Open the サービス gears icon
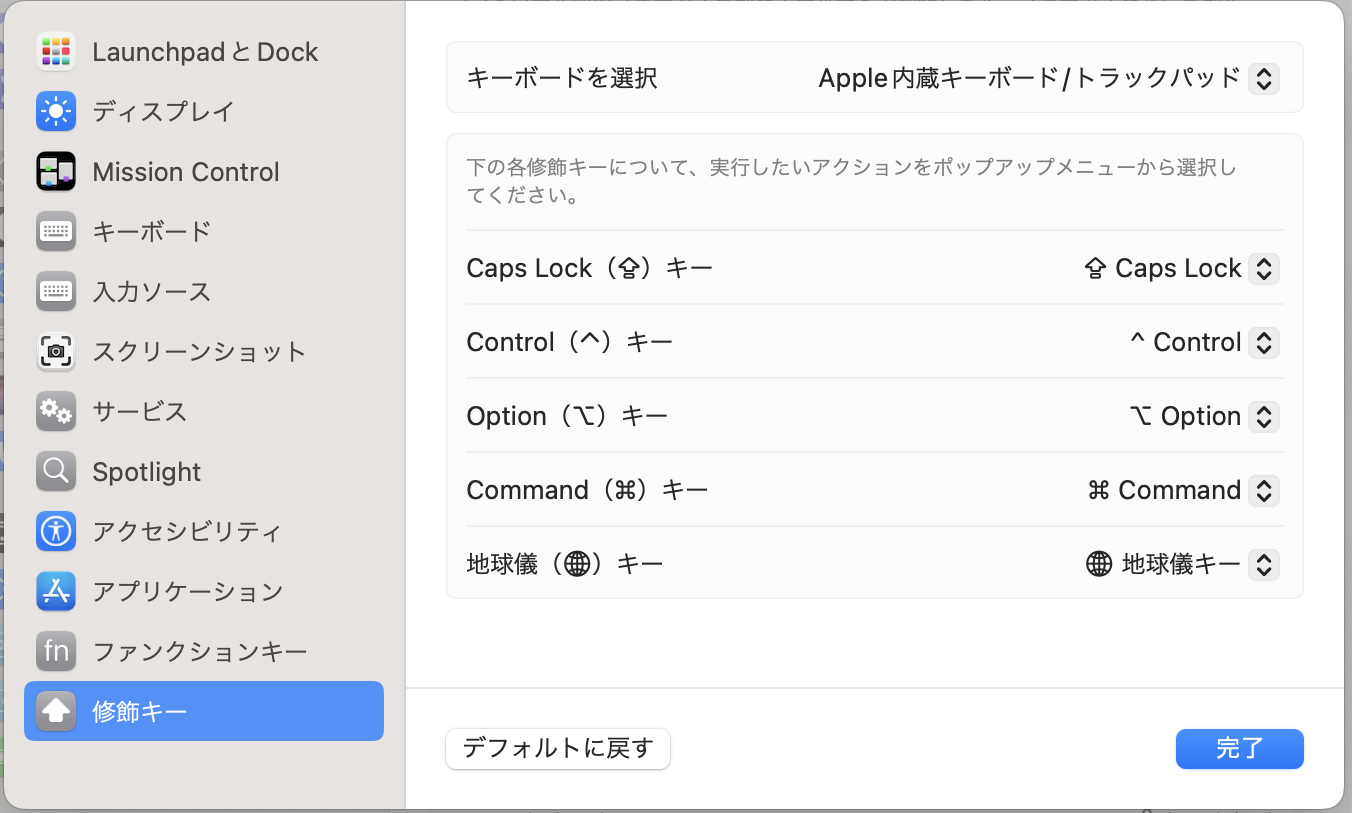 56,411
